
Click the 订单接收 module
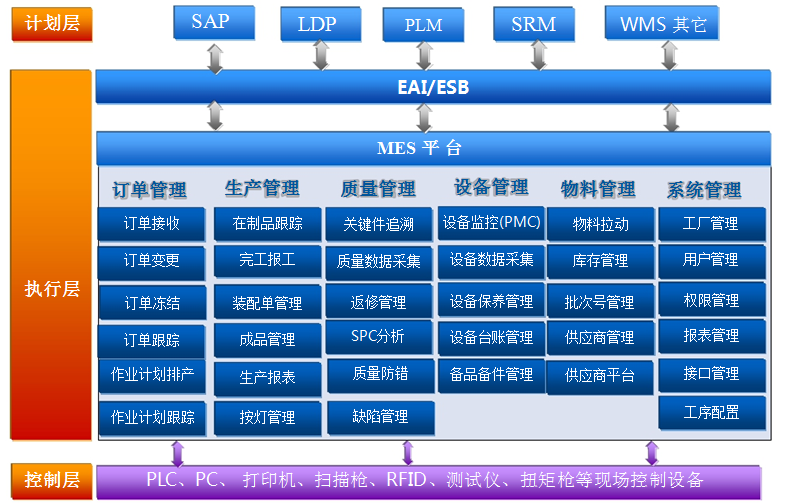click(x=151, y=224)
